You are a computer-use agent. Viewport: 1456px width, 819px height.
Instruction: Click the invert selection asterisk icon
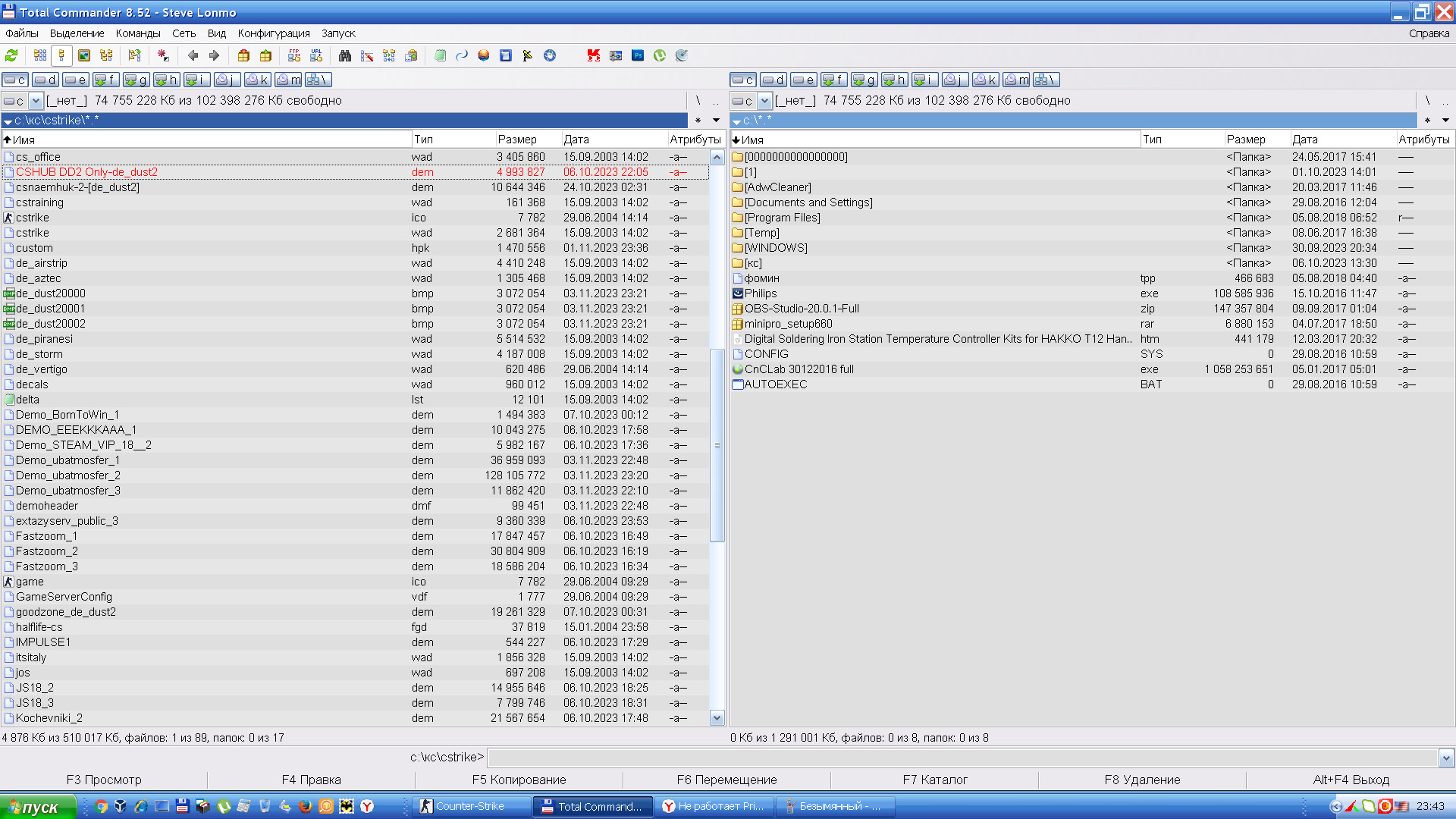(x=163, y=55)
